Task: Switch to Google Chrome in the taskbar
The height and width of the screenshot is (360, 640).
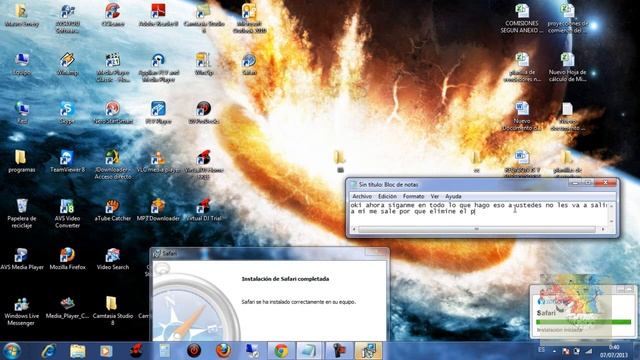Action: pyautogui.click(x=281, y=351)
